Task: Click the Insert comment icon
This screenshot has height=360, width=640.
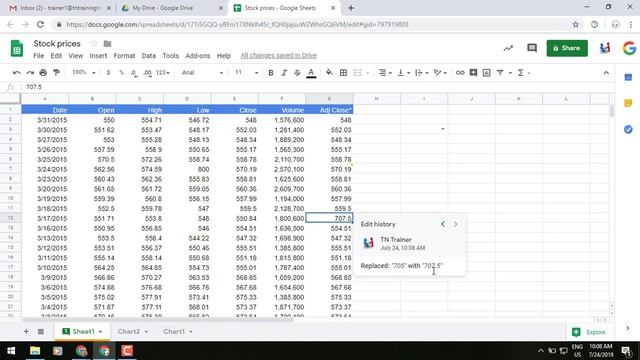Action: pos(473,73)
